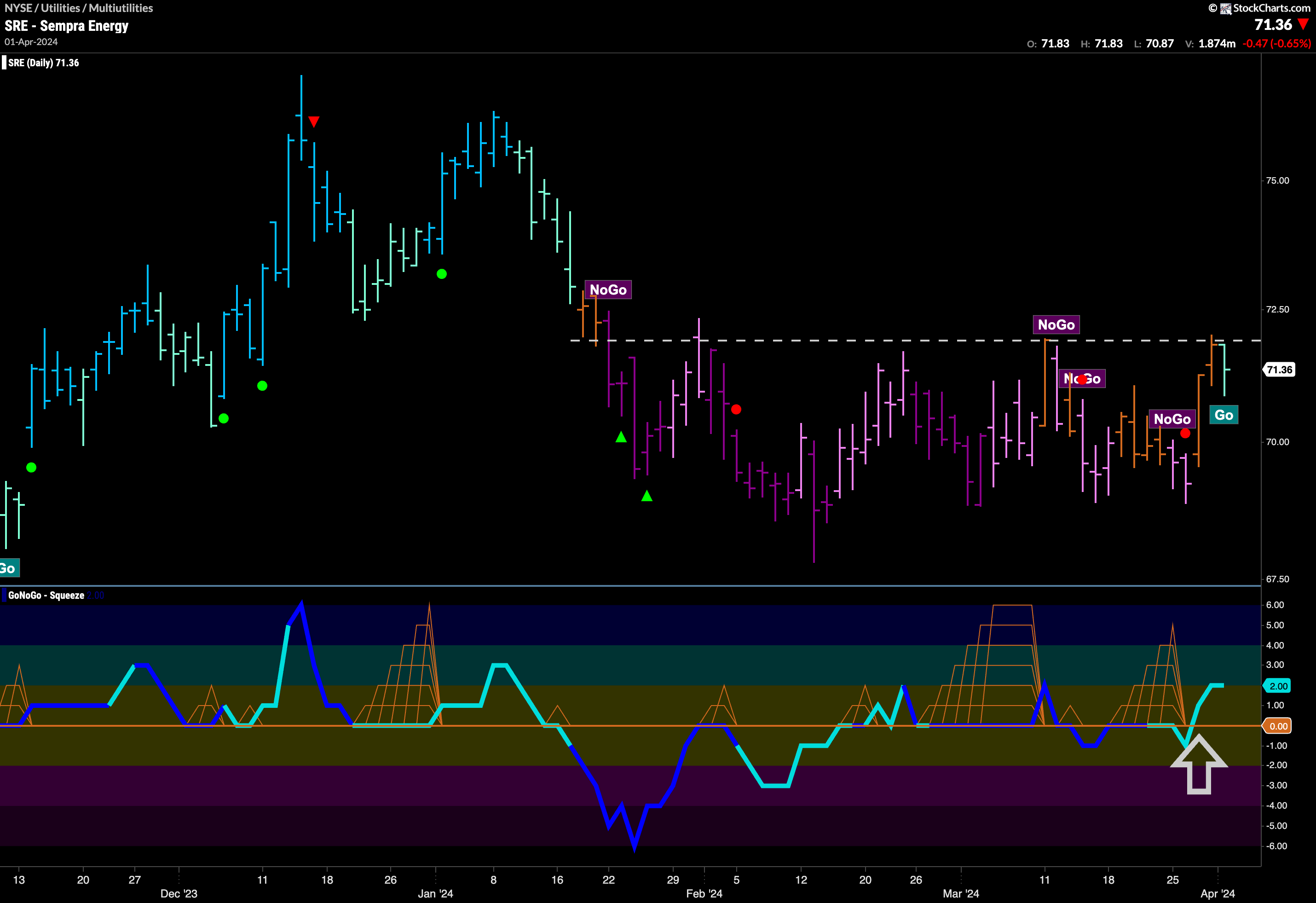Click the date label 22 on the time axis
This screenshot has height=903, width=1316.
tap(608, 880)
